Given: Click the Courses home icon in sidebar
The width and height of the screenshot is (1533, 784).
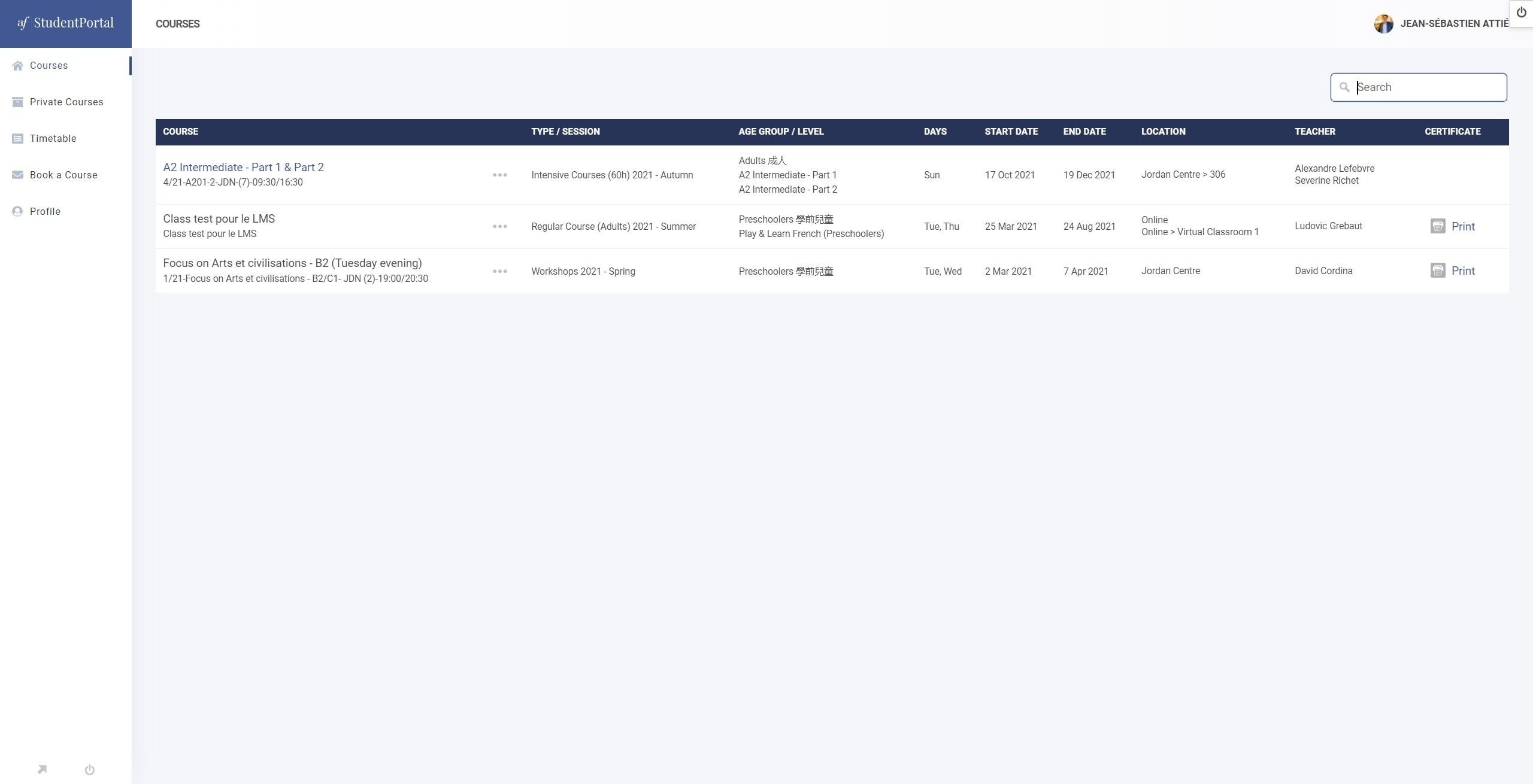Looking at the screenshot, I should [17, 66].
